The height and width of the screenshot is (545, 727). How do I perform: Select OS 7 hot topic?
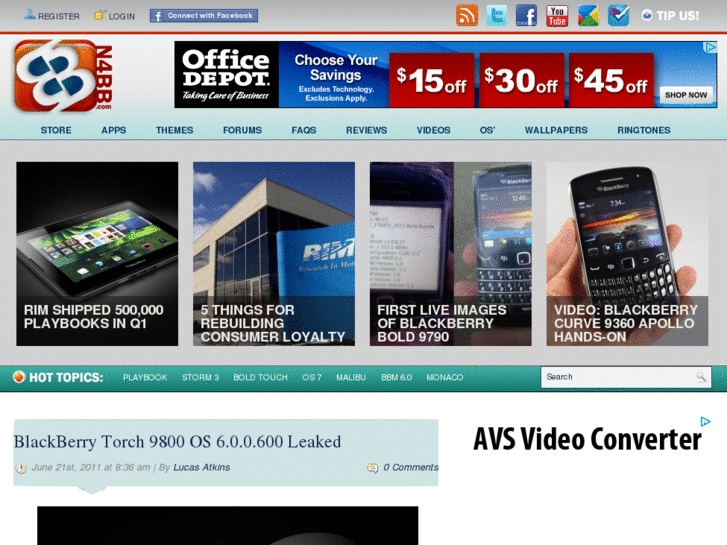pos(312,378)
